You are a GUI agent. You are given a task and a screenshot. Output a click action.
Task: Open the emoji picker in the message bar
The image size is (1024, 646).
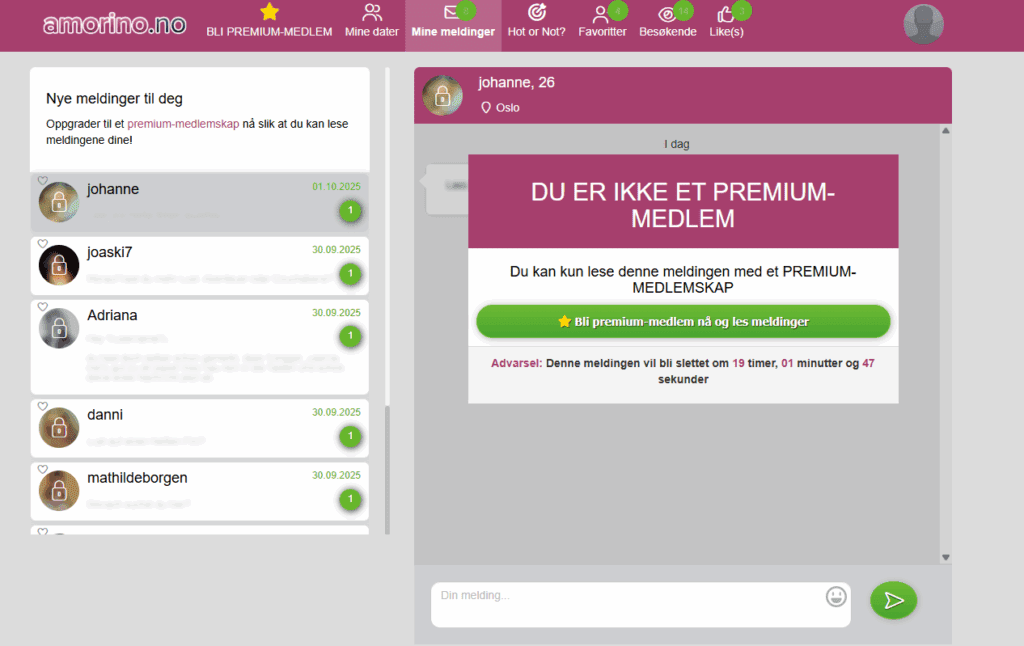click(836, 596)
